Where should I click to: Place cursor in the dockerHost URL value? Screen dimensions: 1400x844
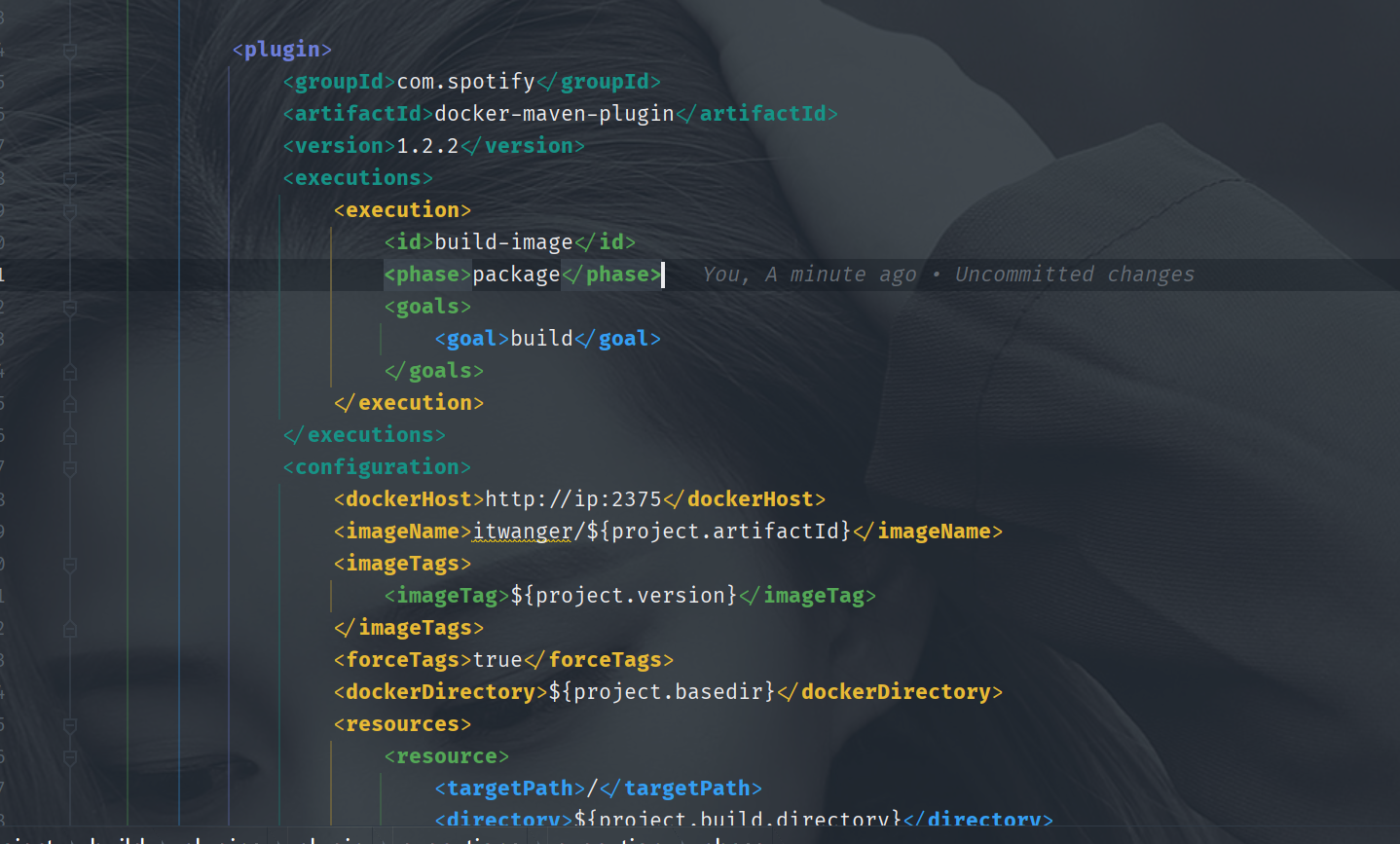tap(573, 499)
